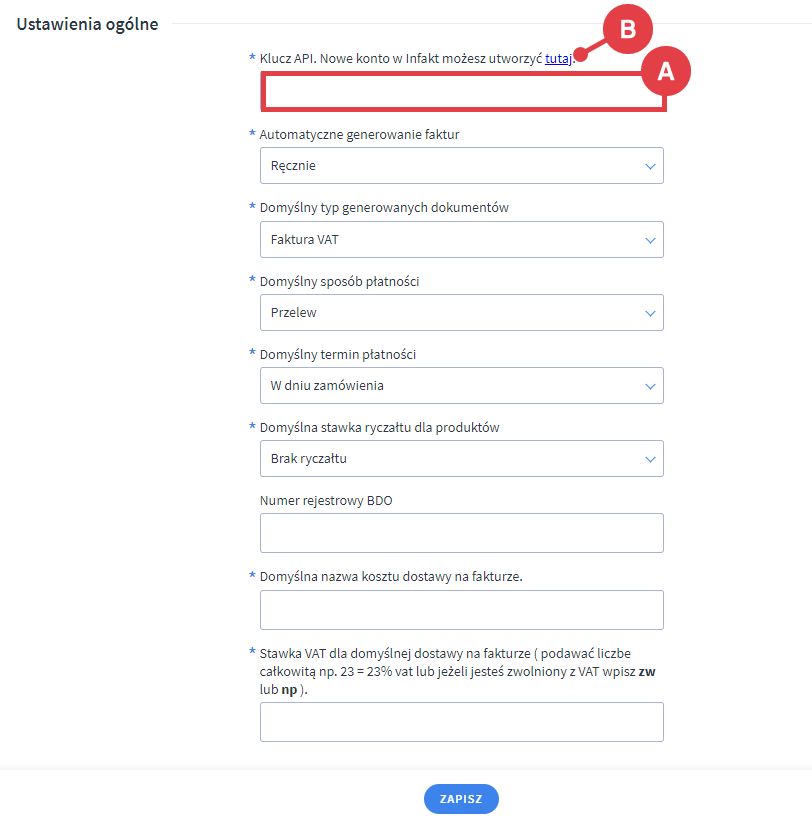
Task: Click the 'Domyślny sposób płatności' field label
Action: click(339, 282)
